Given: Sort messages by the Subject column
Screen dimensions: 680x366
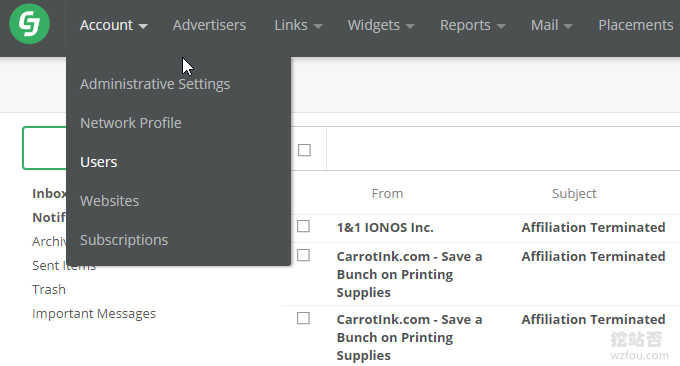Looking at the screenshot, I should pyautogui.click(x=574, y=193).
